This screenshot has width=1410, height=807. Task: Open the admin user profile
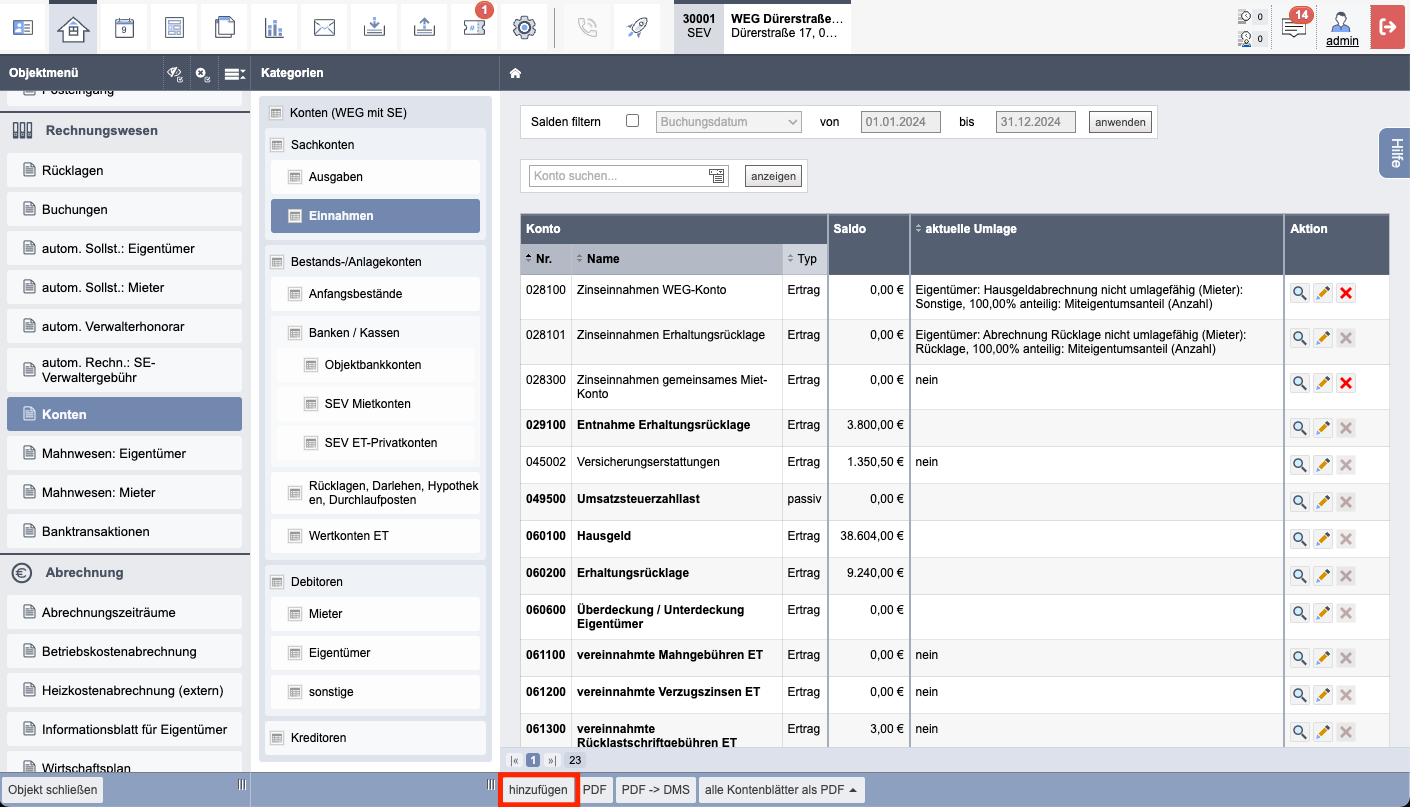[1342, 29]
